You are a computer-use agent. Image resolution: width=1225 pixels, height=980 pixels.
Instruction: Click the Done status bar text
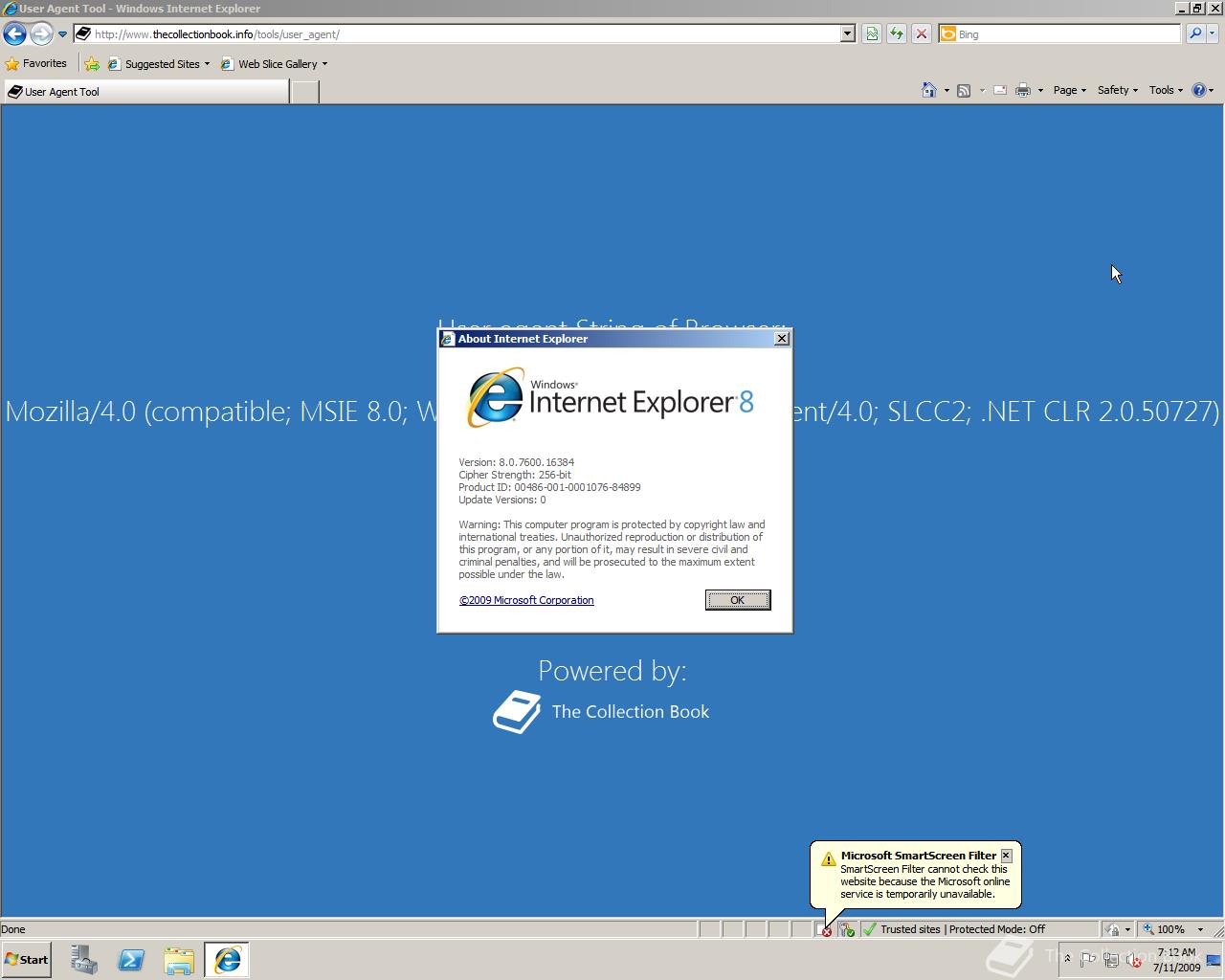(13, 929)
